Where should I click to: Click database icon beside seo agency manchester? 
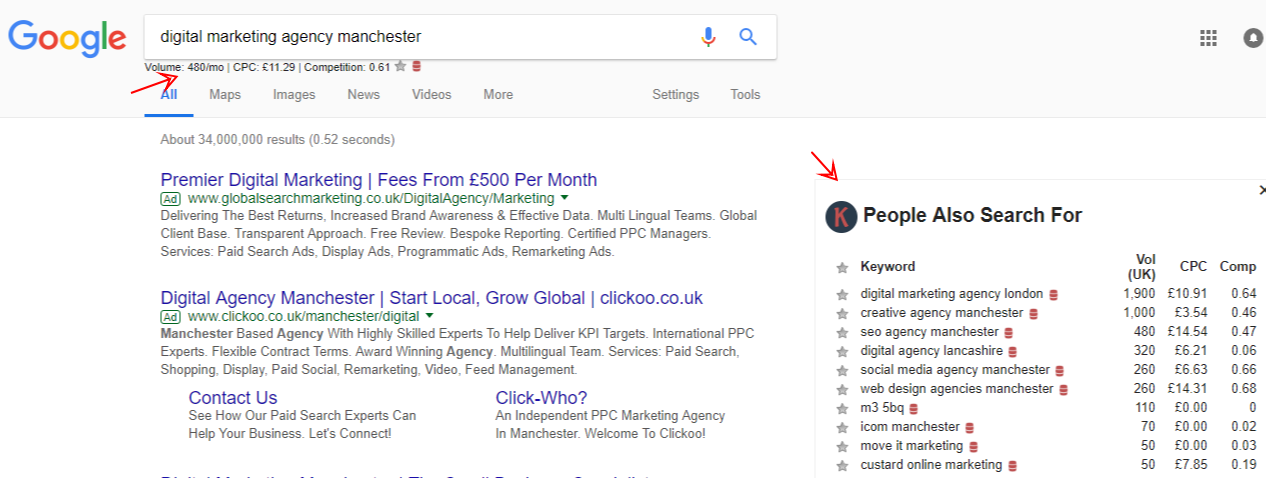click(x=1009, y=332)
